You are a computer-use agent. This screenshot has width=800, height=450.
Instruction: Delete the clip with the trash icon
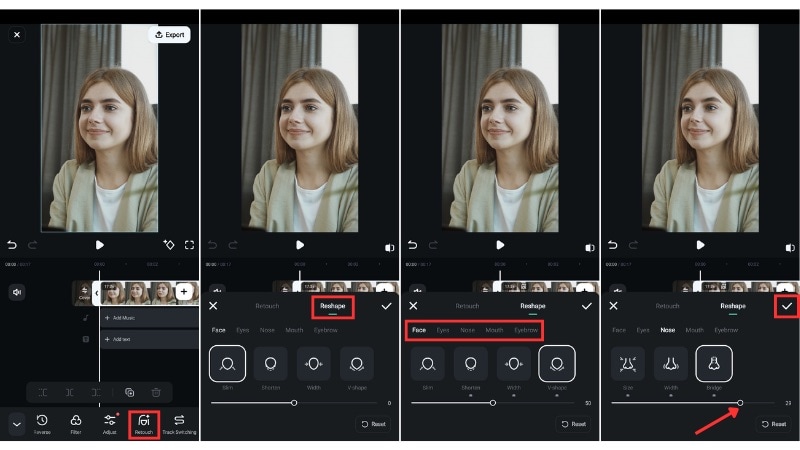pos(156,392)
